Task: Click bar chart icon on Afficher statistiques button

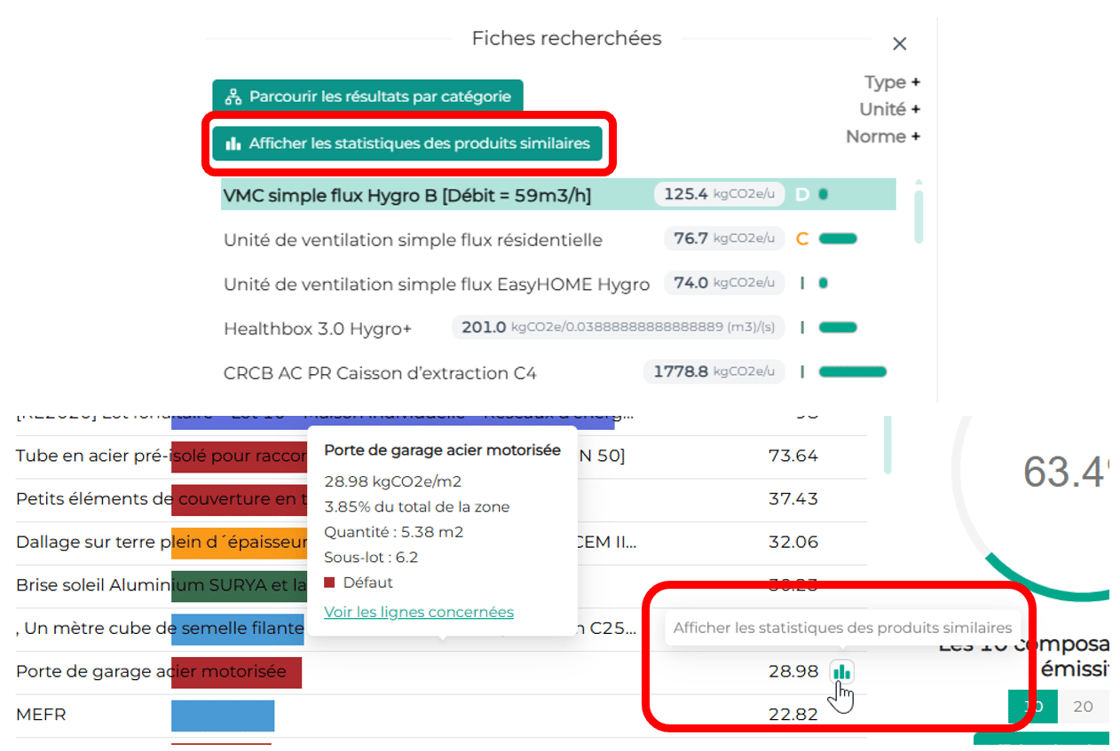Action: pyautogui.click(x=233, y=144)
